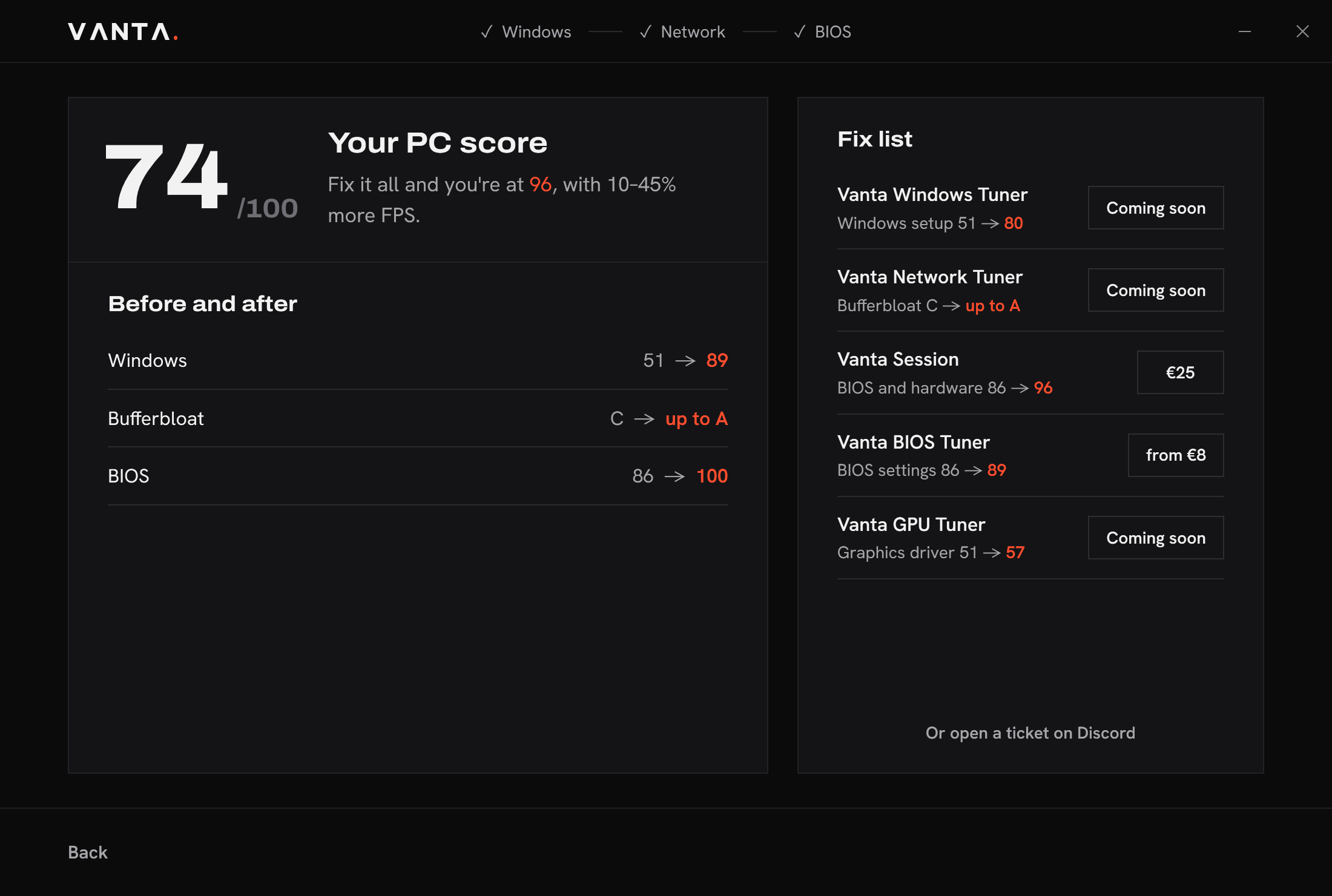Click Coming soon for Vanta Windows Tuner
The width and height of the screenshot is (1332, 896).
point(1156,208)
